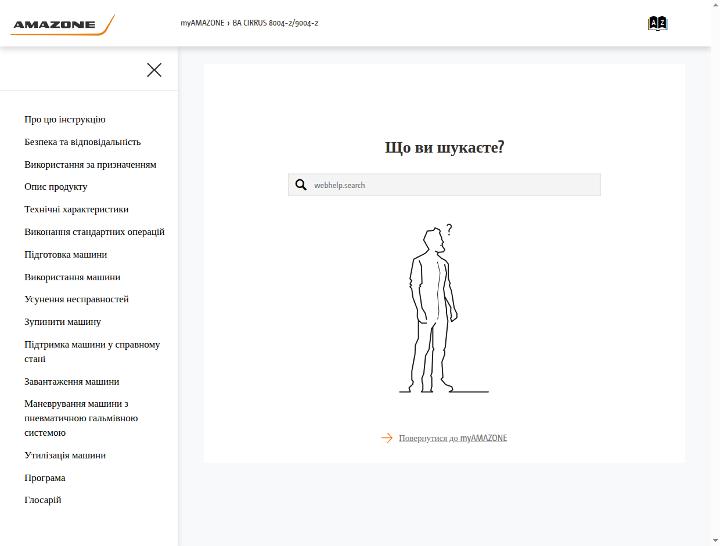Follow the Повернутися до myAMAZONE link
The height and width of the screenshot is (546, 720).
pyautogui.click(x=453, y=438)
